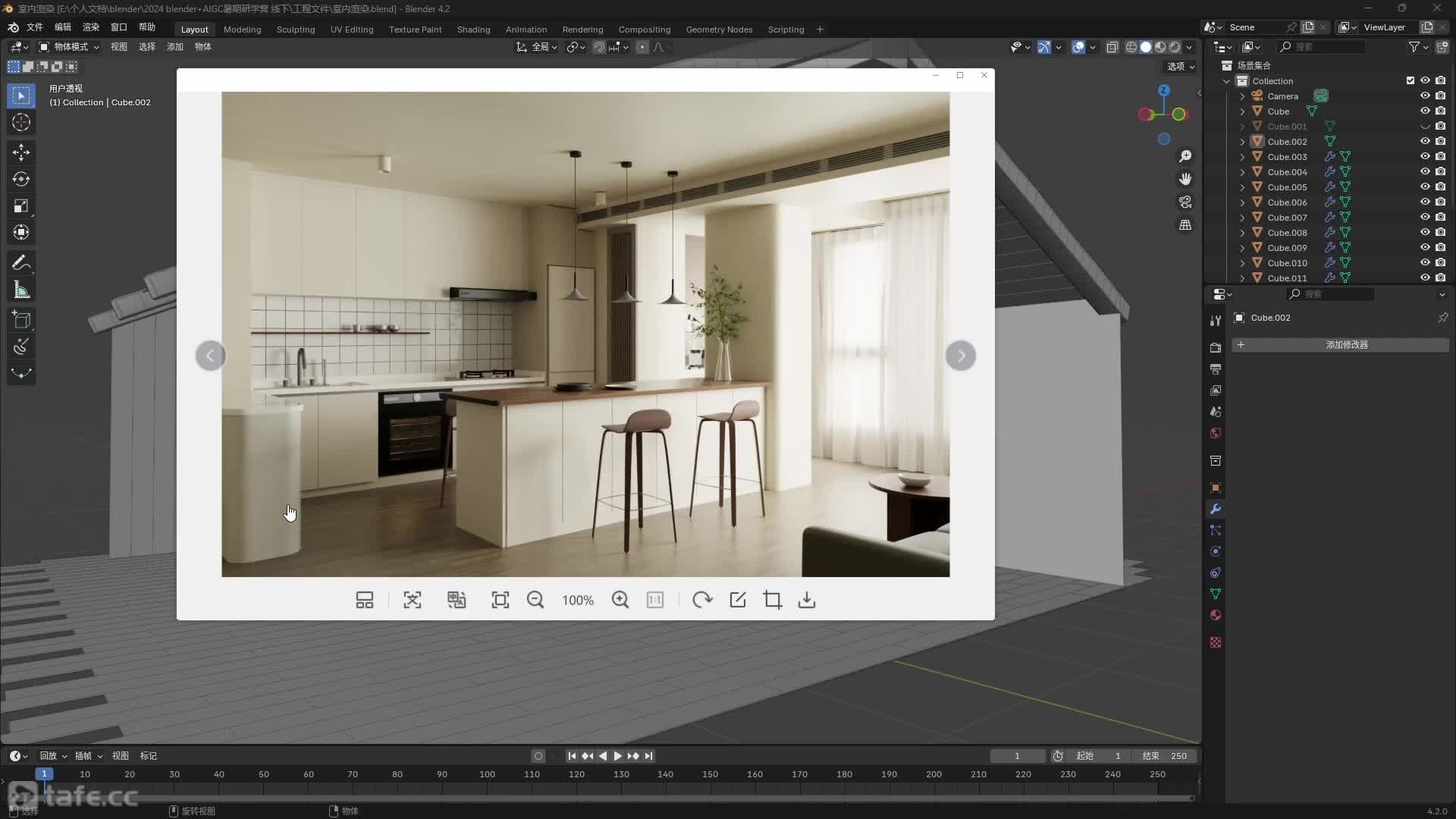Switch to rendered viewport shading
This screenshot has height=819, width=1456.
(1175, 47)
